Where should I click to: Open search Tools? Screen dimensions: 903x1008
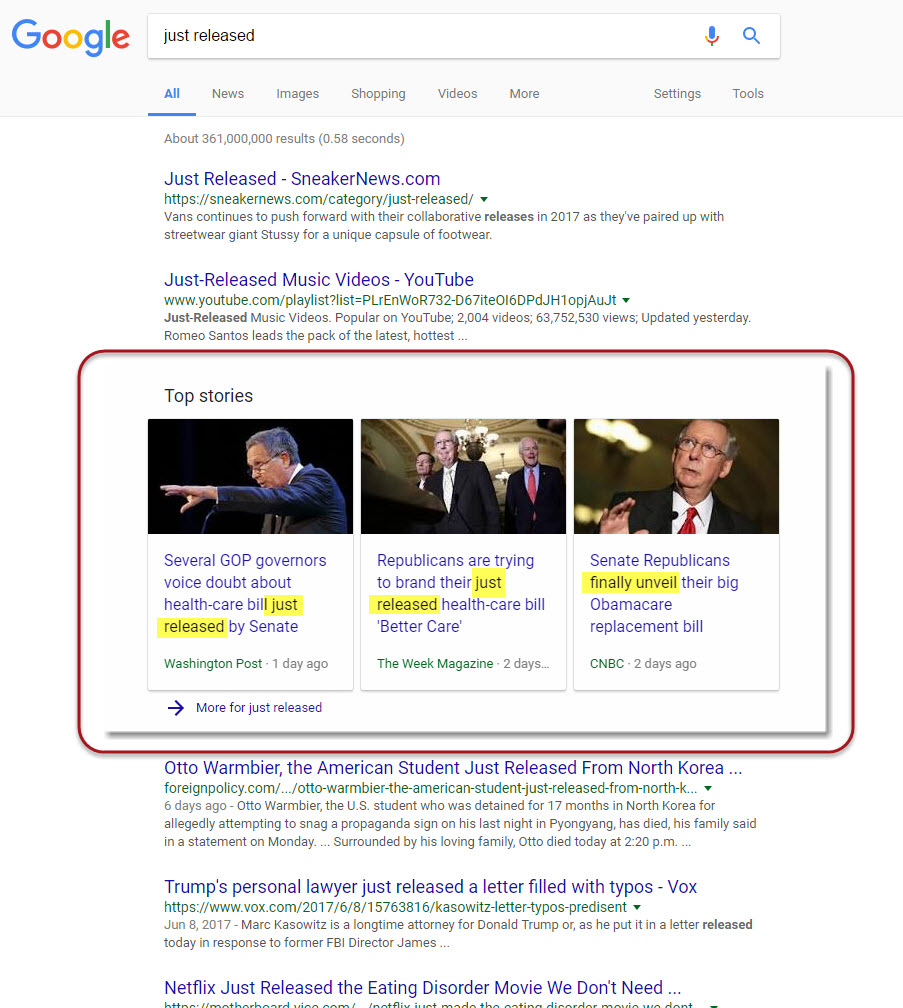[x=748, y=94]
